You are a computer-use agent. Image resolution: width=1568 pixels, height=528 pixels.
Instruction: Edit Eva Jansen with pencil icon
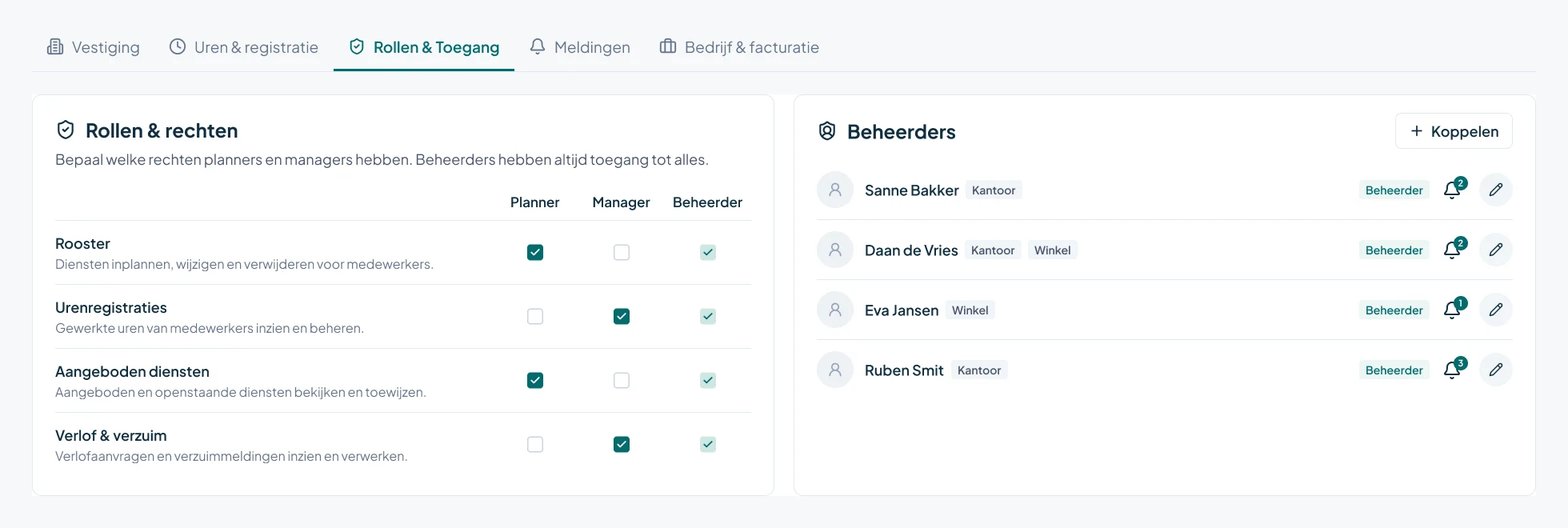(1496, 310)
